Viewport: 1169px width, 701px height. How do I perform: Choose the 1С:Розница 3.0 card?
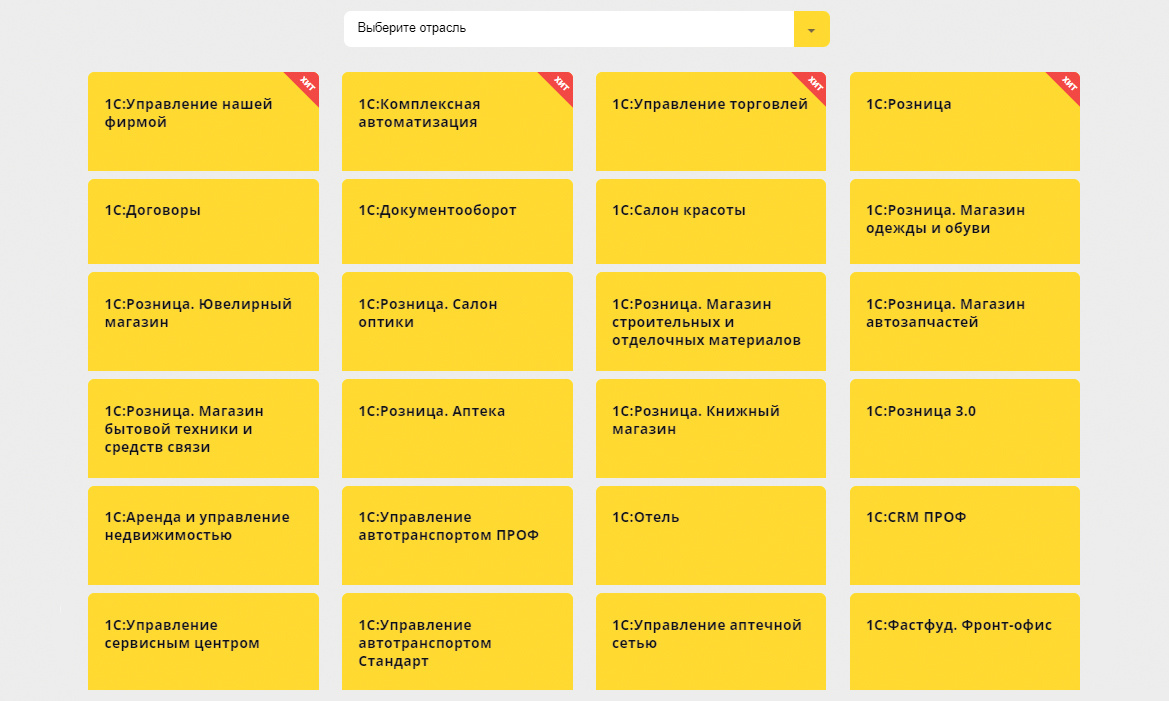tap(965, 429)
